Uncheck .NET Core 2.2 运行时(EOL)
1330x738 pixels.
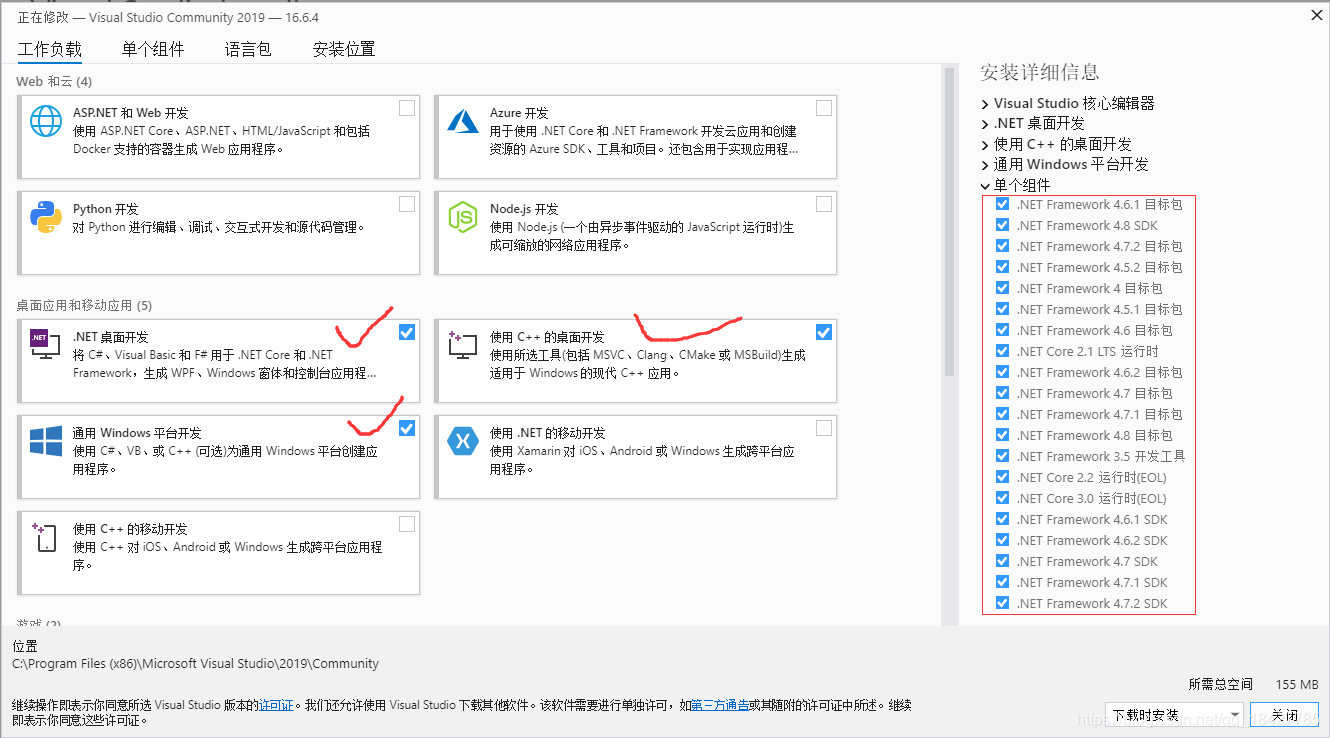click(x=1002, y=477)
